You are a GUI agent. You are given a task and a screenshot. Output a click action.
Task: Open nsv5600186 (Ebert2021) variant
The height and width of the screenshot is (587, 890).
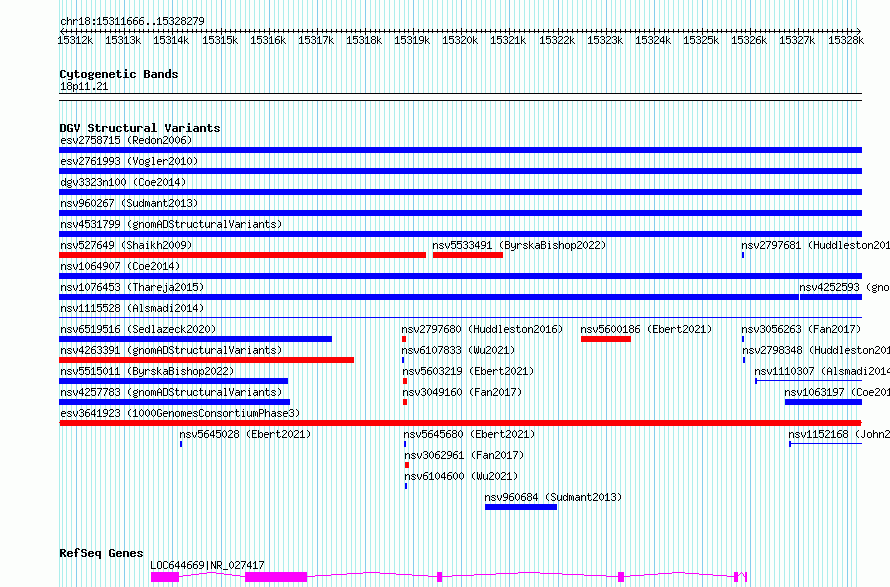646,329
